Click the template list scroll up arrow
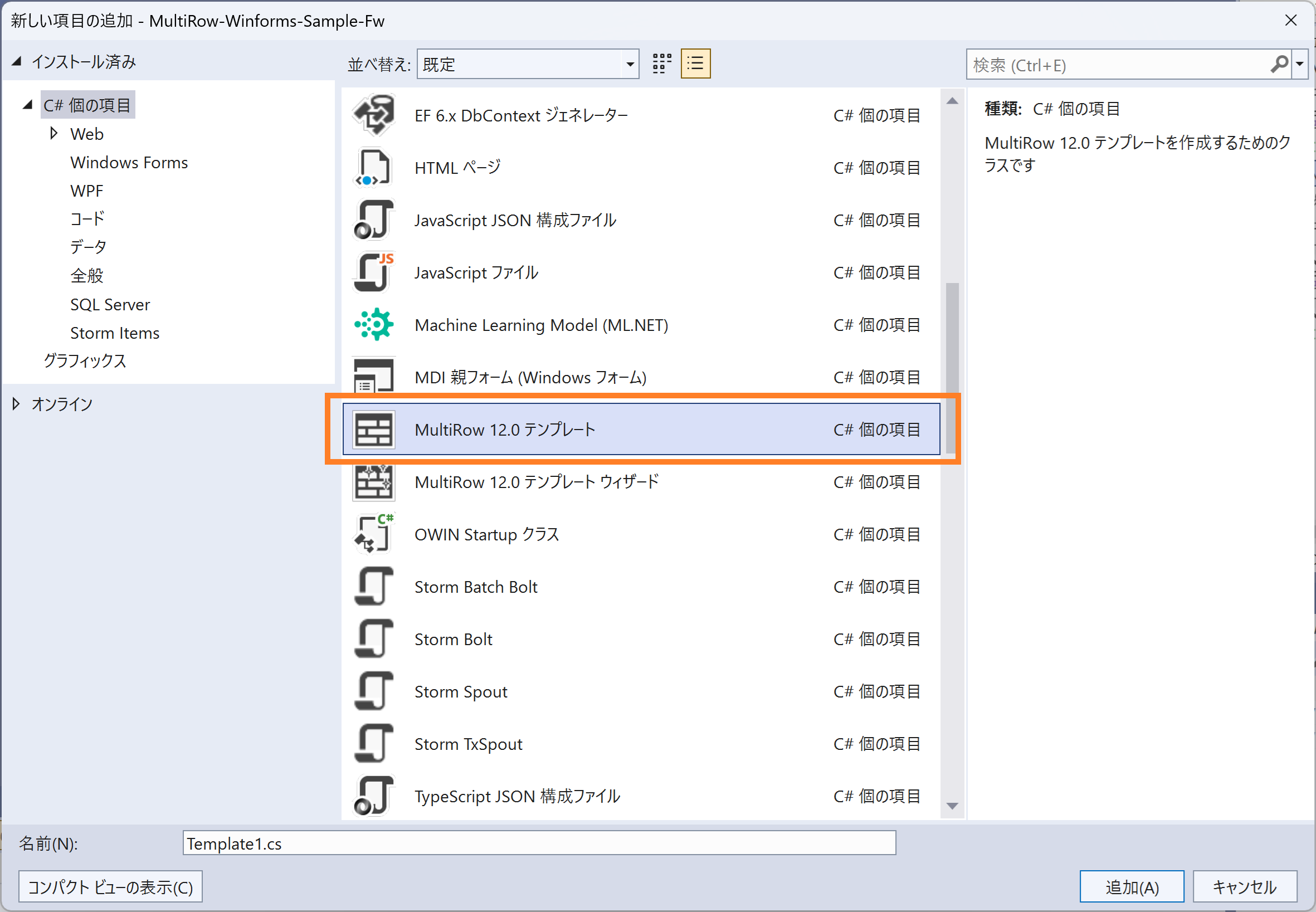Screen dimensions: 1316x912 [x=952, y=101]
